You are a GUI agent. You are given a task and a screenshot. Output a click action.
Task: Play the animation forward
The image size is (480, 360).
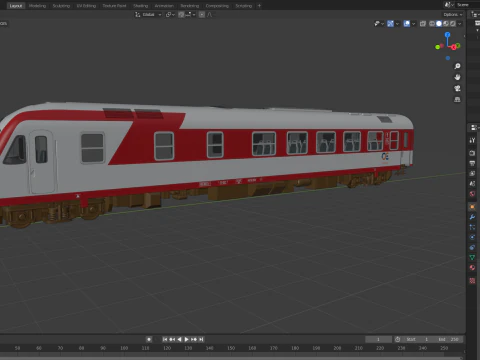click(x=187, y=339)
